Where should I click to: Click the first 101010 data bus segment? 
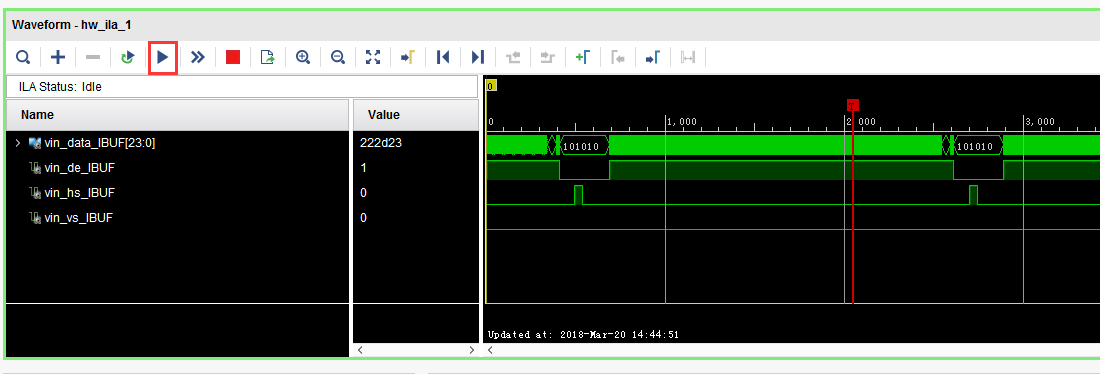point(584,146)
